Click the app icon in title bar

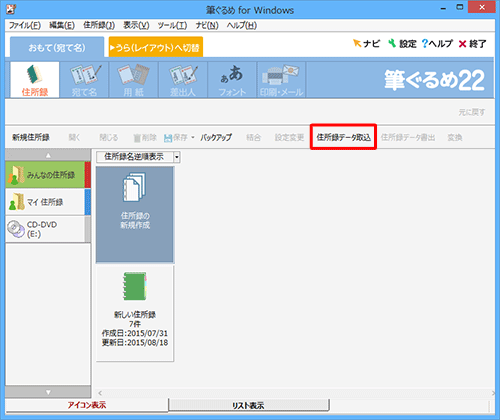(11, 9)
